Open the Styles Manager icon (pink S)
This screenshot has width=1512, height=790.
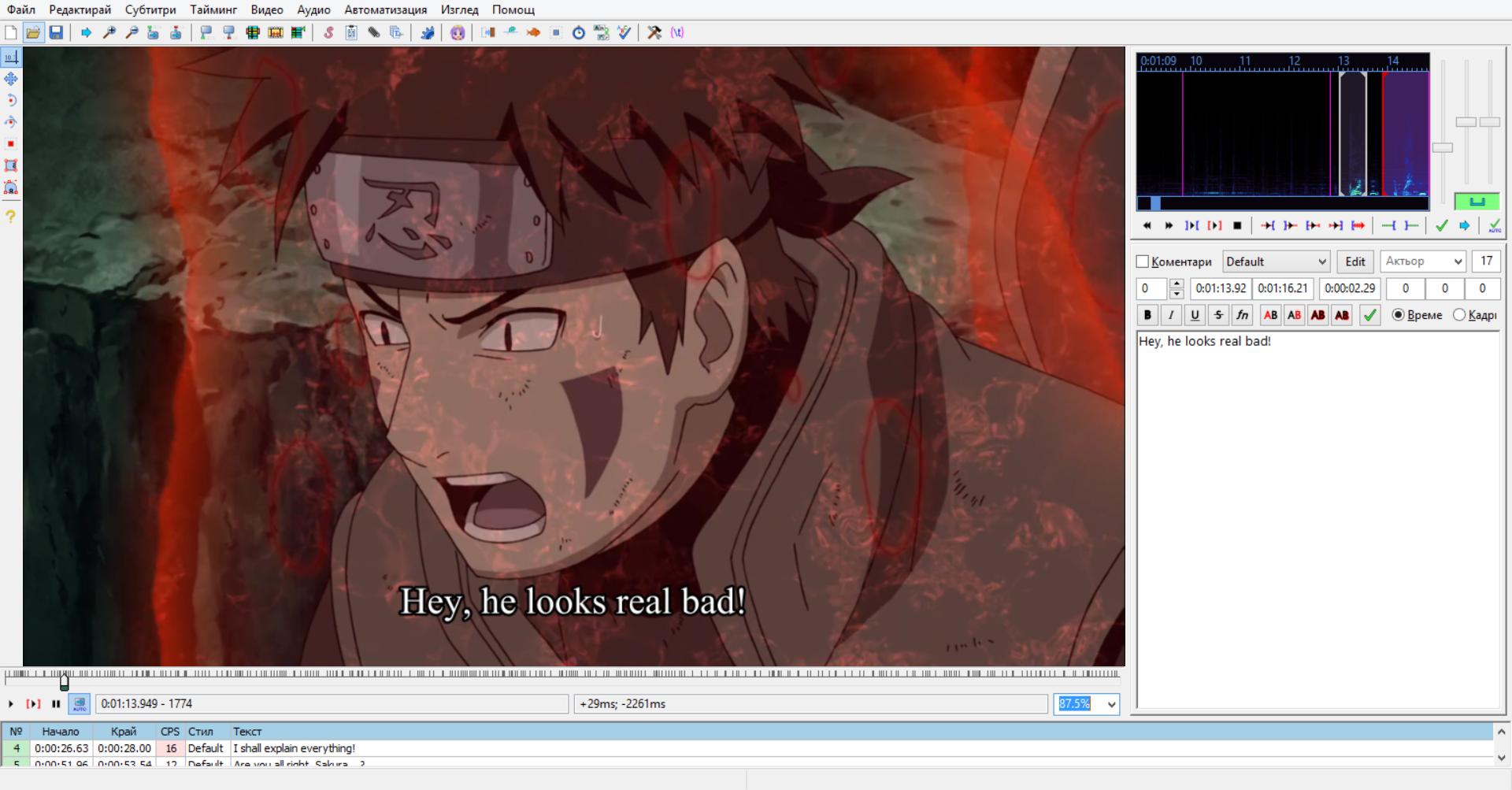coord(328,32)
